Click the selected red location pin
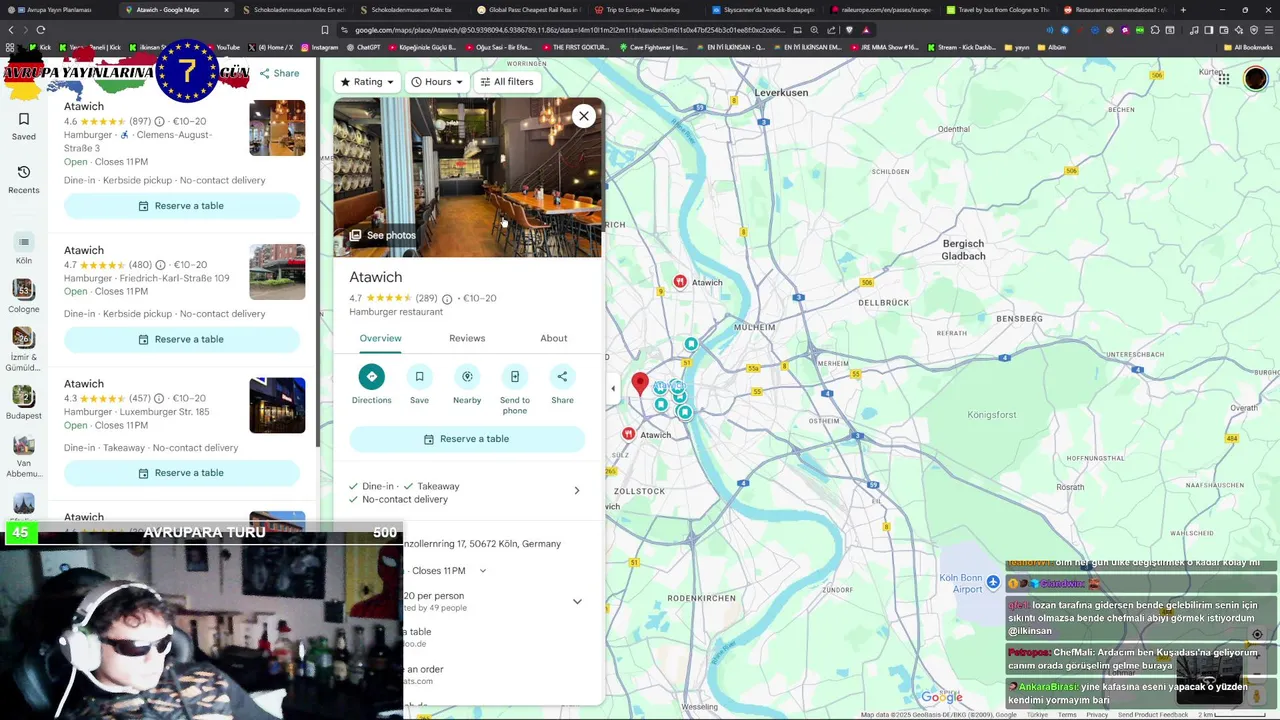The image size is (1280, 720). point(640,384)
